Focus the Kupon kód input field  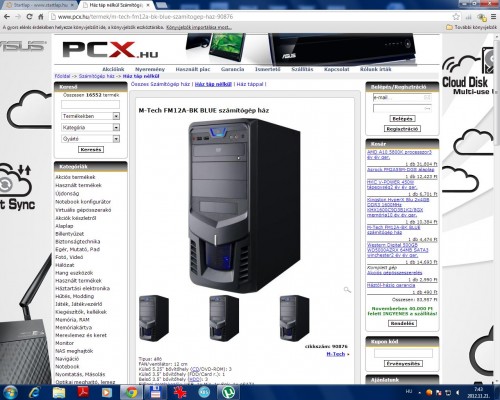(x=403, y=353)
